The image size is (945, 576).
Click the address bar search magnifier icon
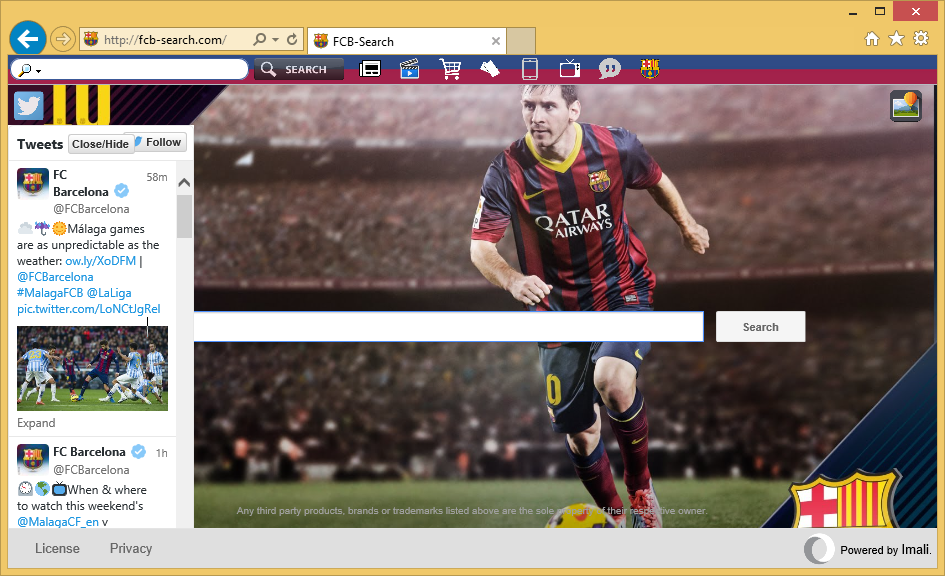coord(259,39)
